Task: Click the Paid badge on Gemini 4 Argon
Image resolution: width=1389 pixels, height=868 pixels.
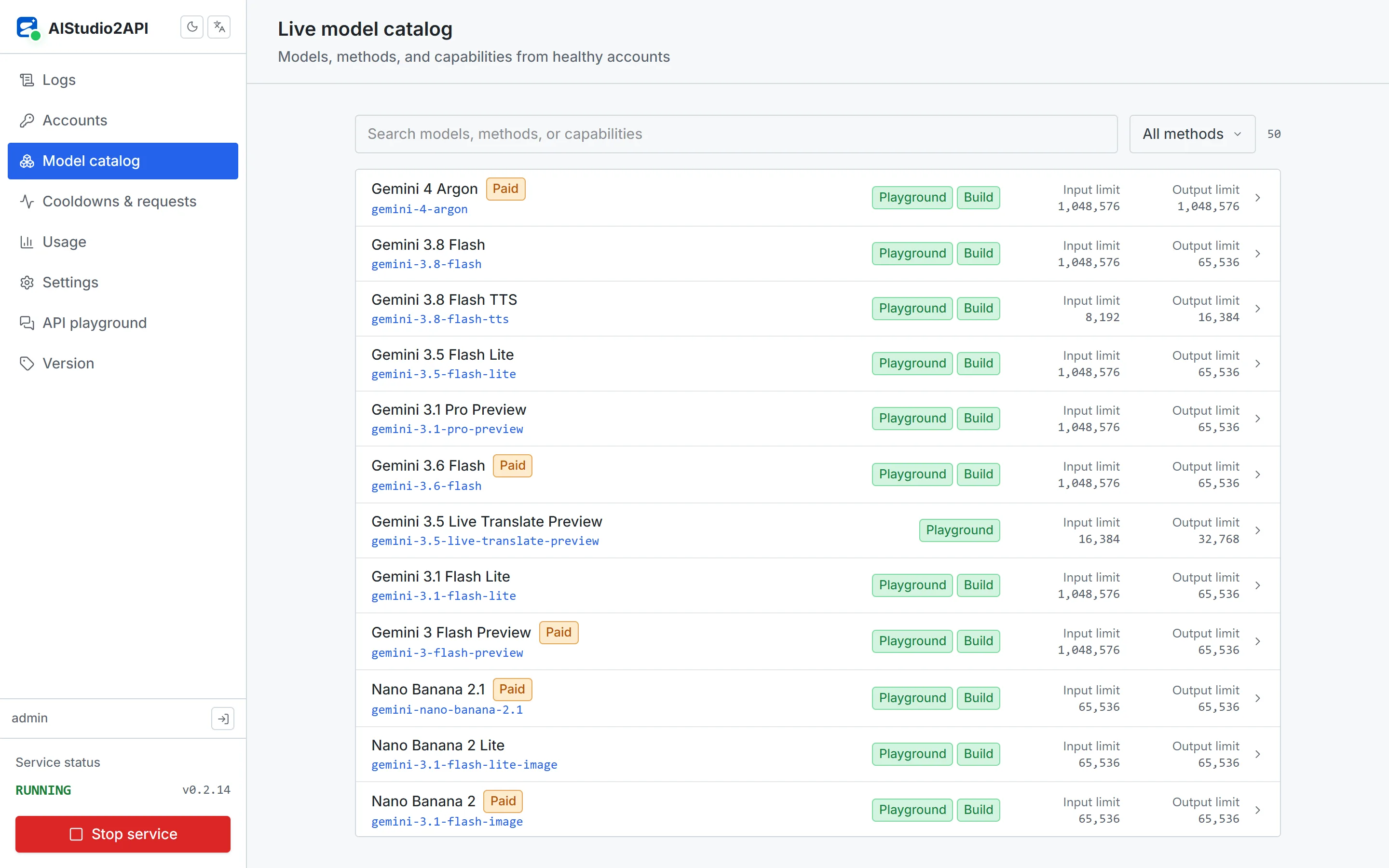Action: click(505, 189)
